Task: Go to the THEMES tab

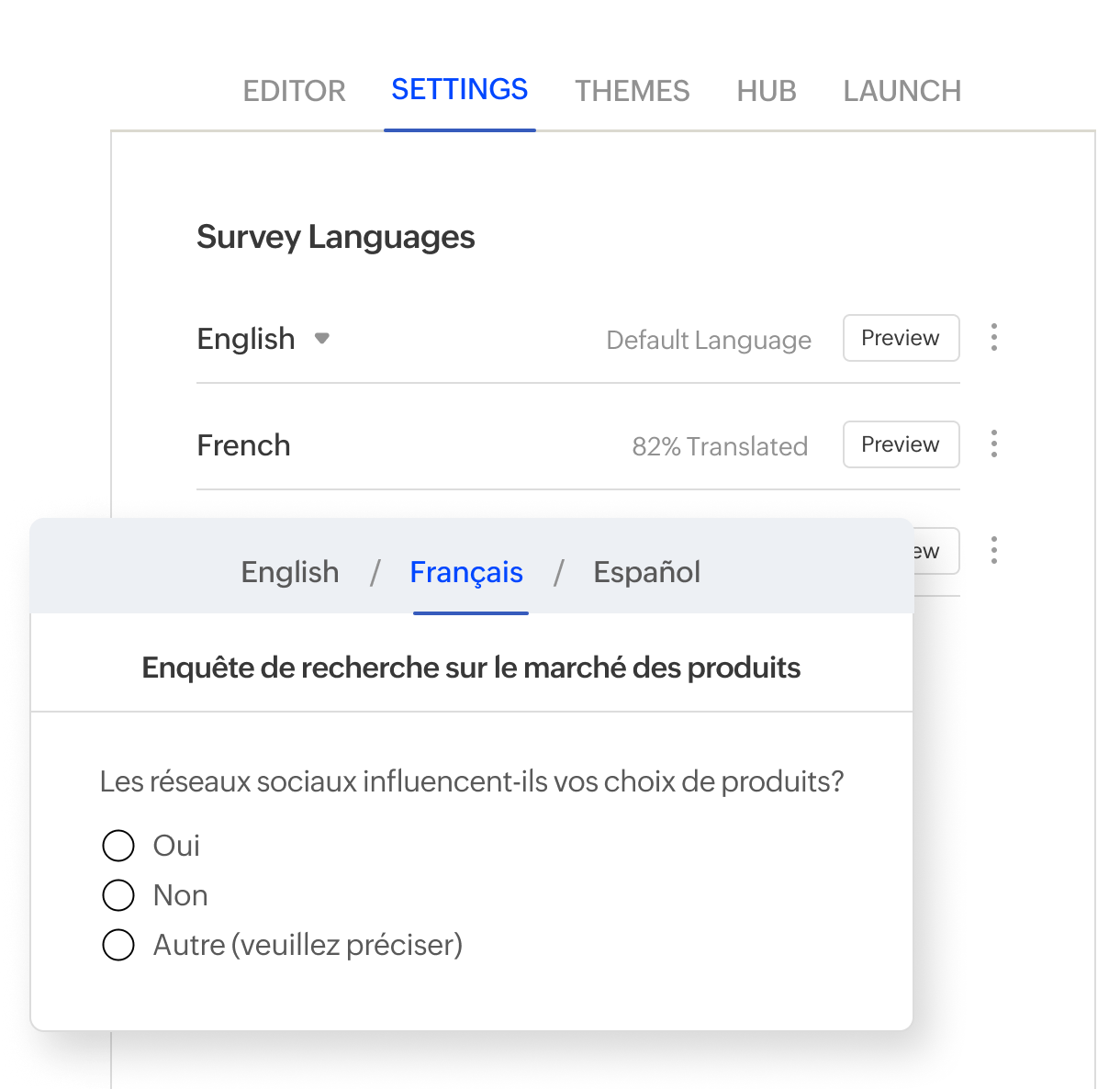Action: click(632, 91)
